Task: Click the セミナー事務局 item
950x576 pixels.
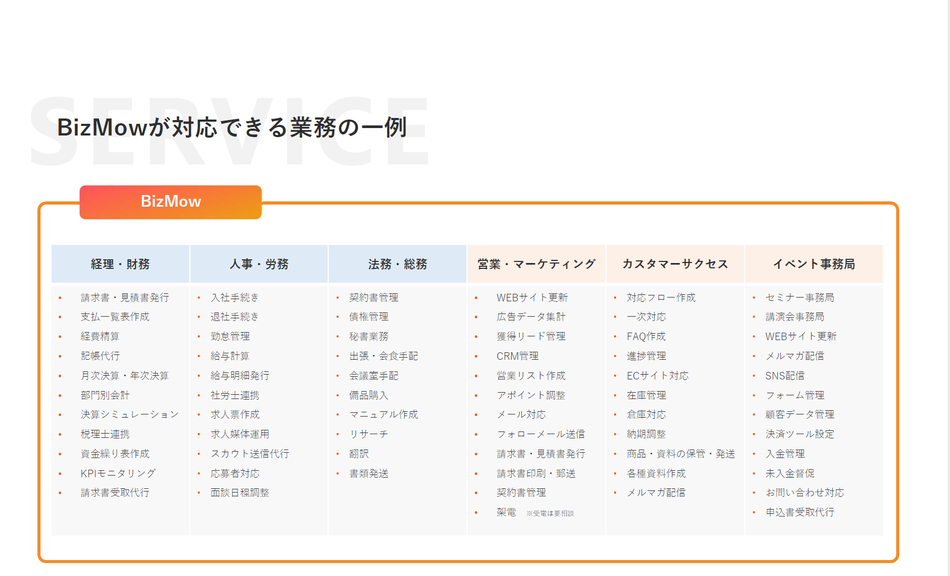Action: point(800,297)
